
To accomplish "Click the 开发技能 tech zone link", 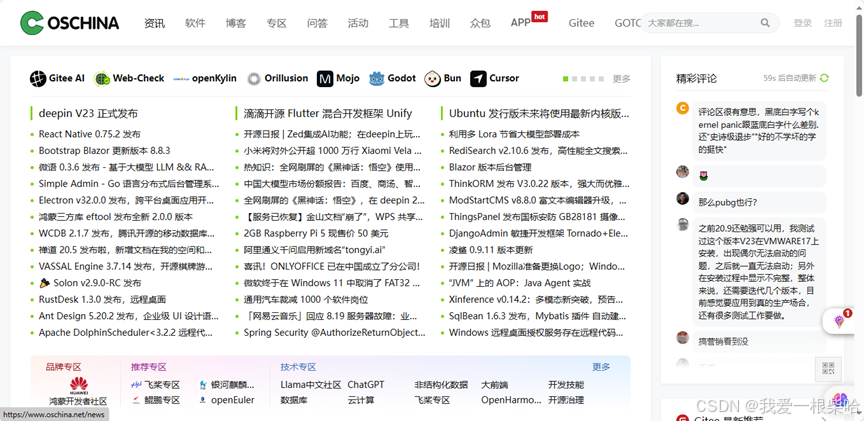I will click(x=566, y=385).
